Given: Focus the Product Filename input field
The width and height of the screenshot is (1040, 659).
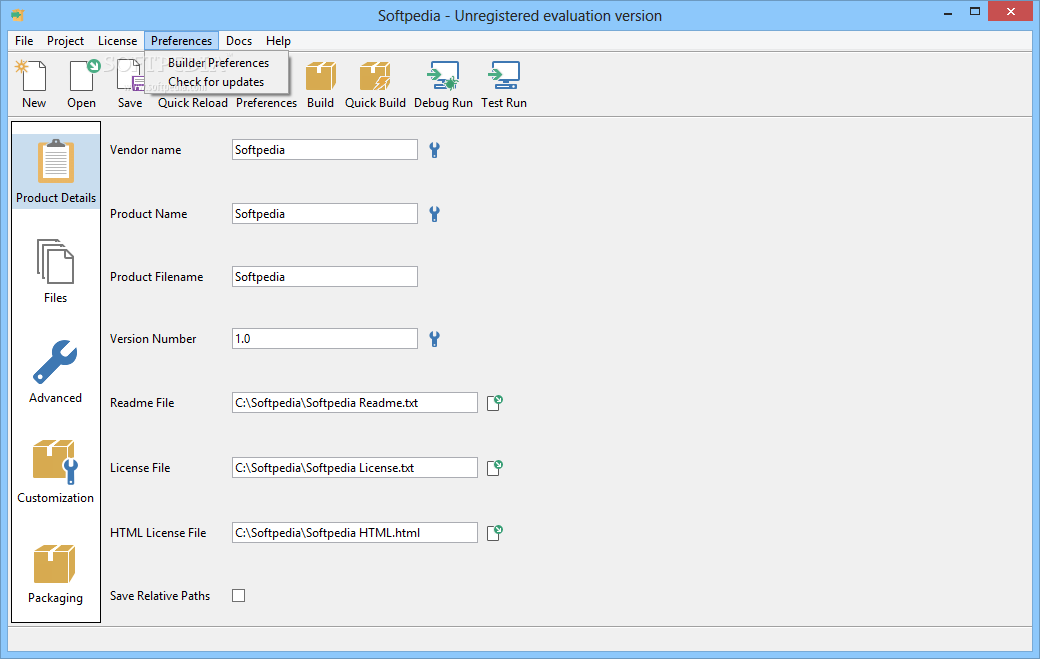Looking at the screenshot, I should (325, 276).
